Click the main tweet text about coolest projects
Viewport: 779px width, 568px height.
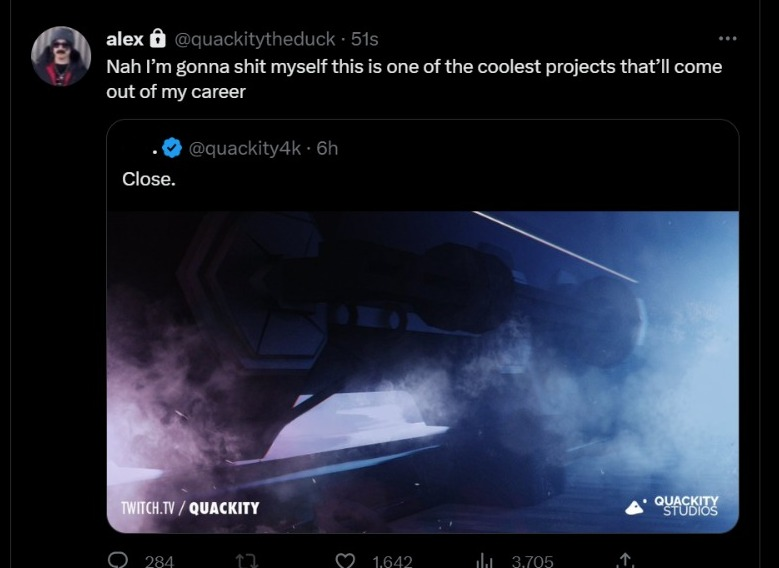point(414,79)
